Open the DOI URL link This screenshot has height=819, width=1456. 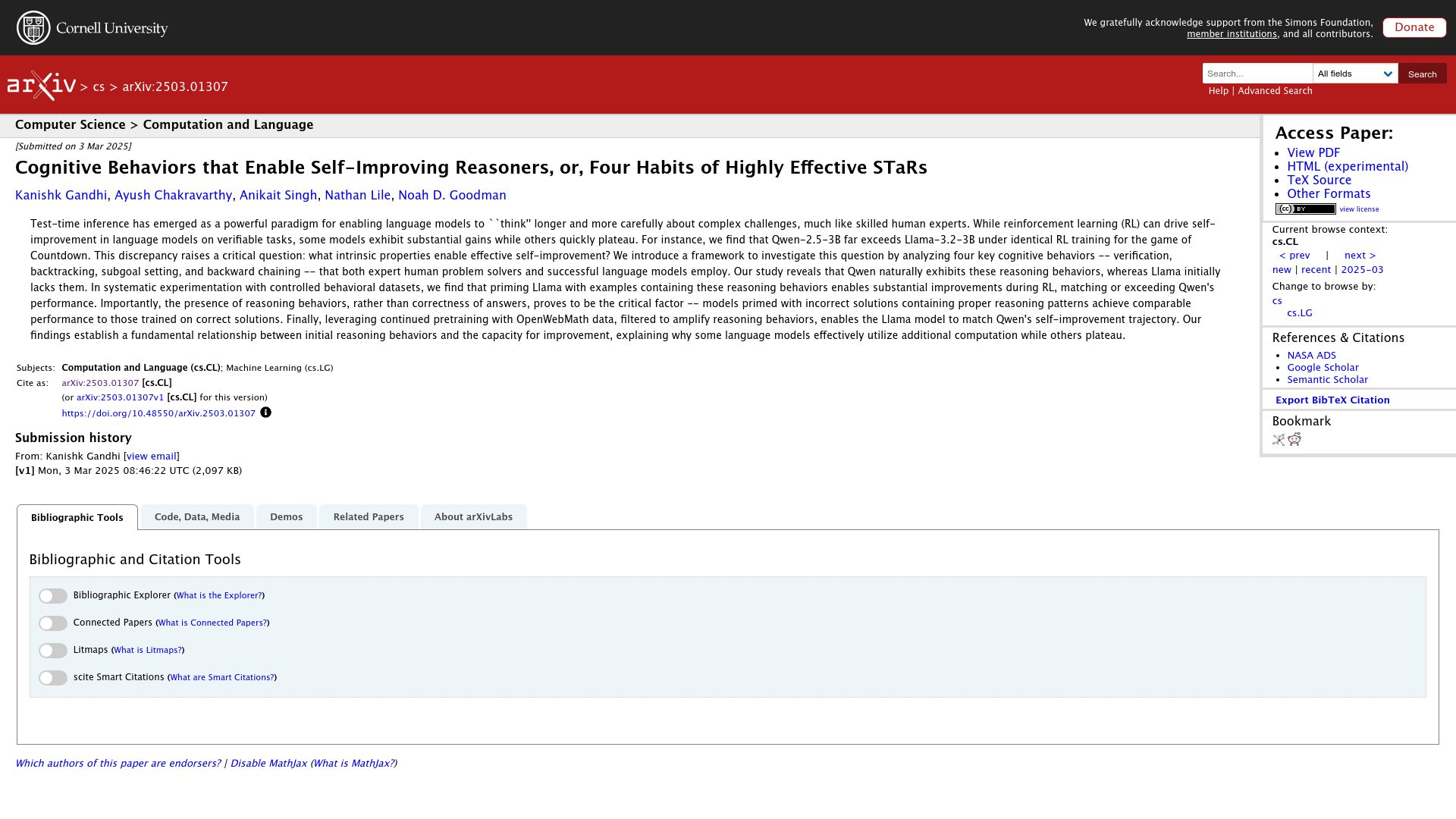click(x=158, y=413)
